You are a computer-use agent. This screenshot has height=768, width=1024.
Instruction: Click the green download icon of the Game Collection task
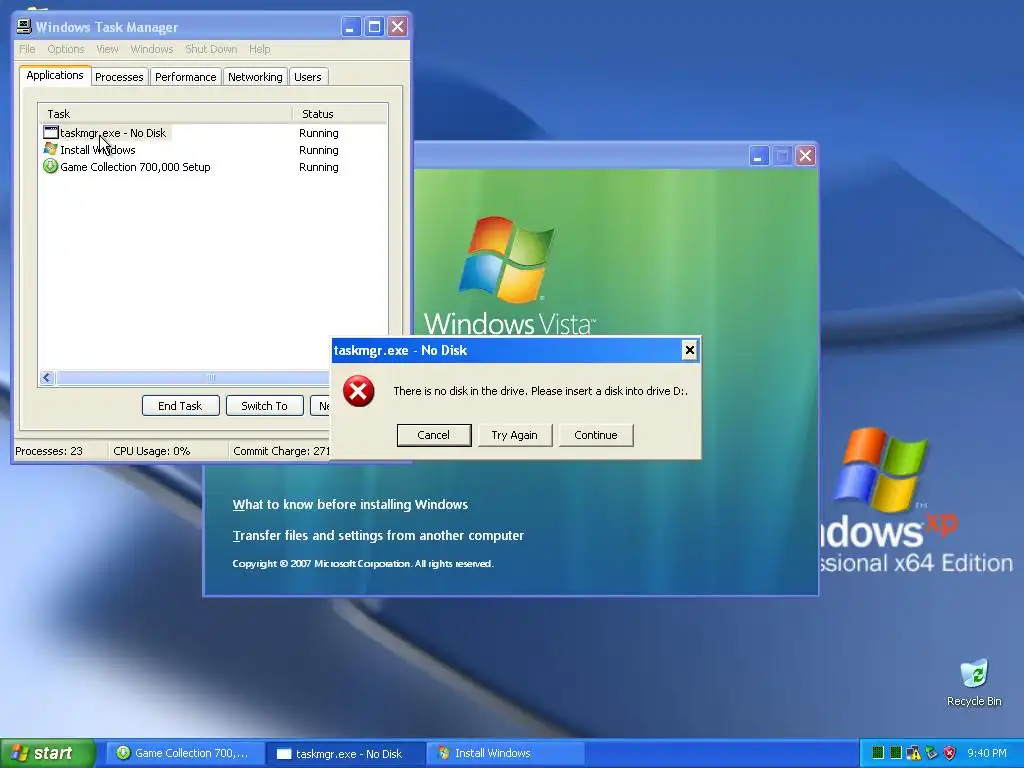50,167
